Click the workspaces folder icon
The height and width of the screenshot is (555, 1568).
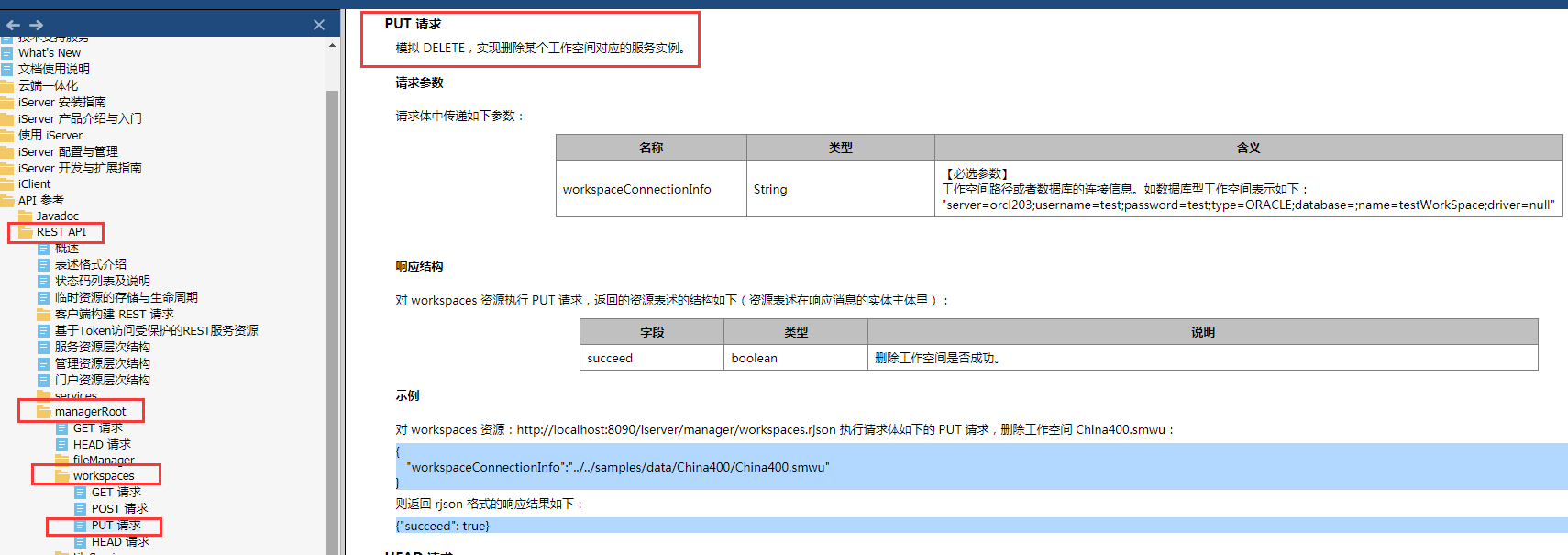pos(62,476)
